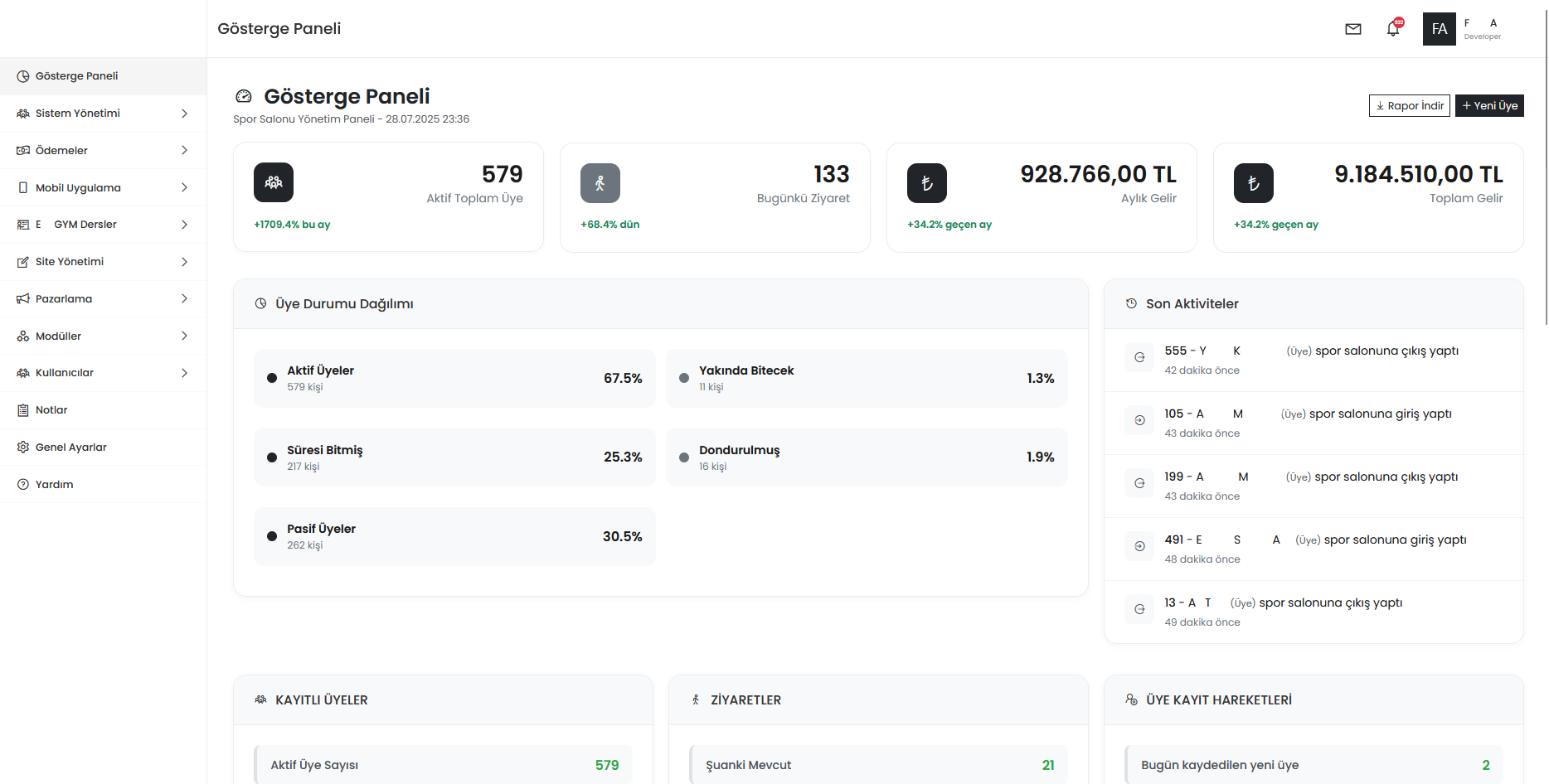1549x784 pixels.
Task: Click Dondurulmuş 1.9% card
Action: coord(867,457)
